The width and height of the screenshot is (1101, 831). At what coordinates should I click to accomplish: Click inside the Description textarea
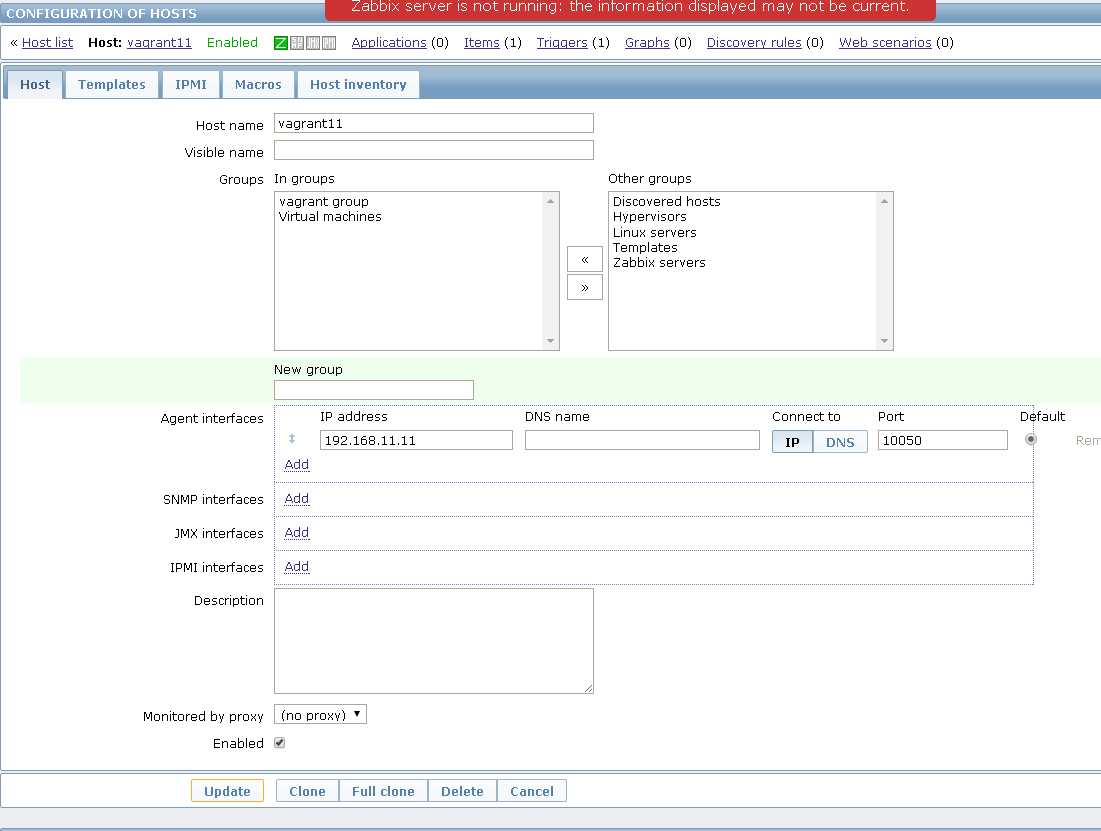click(x=433, y=641)
